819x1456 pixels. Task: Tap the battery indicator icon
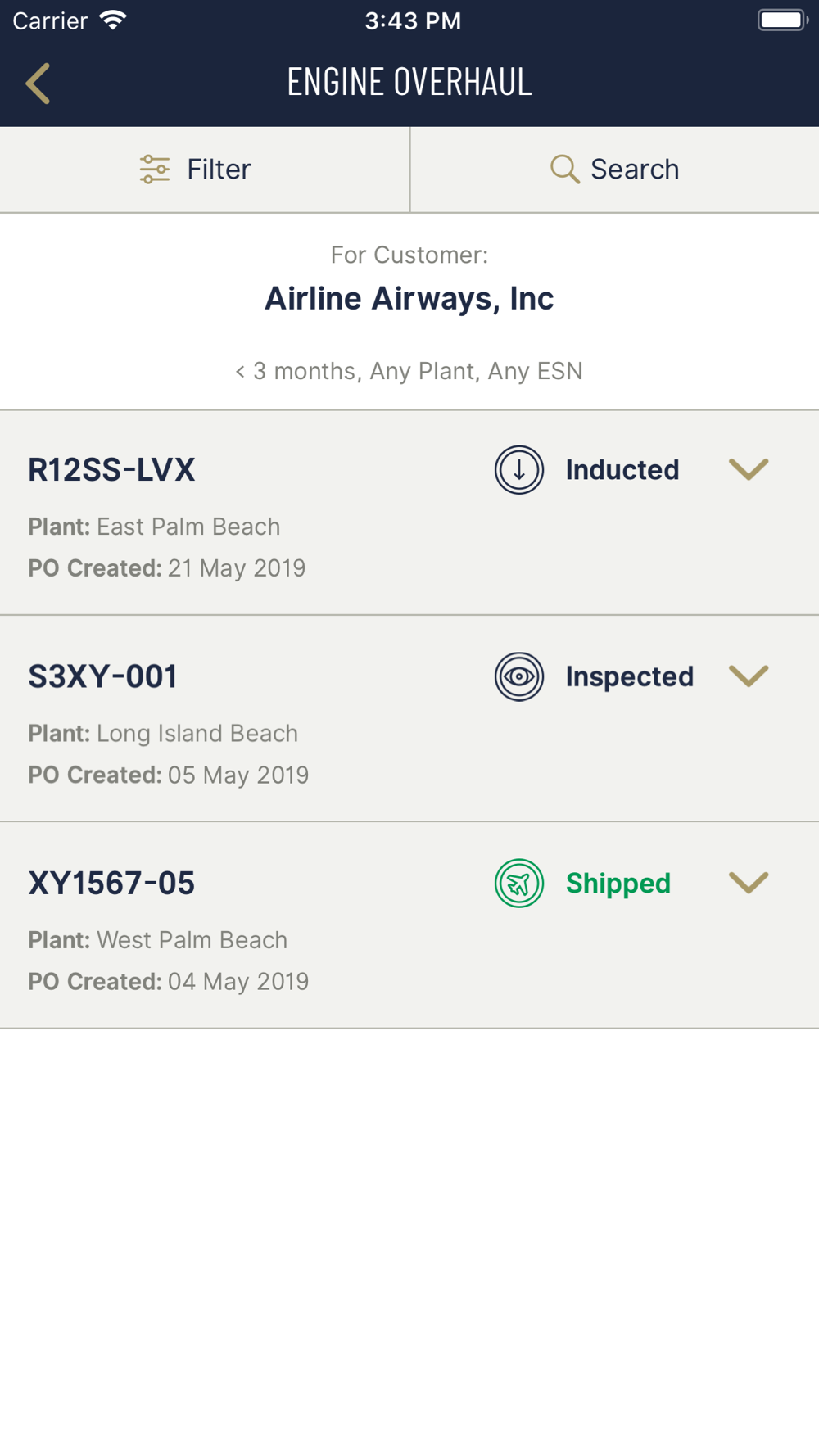pos(783,20)
